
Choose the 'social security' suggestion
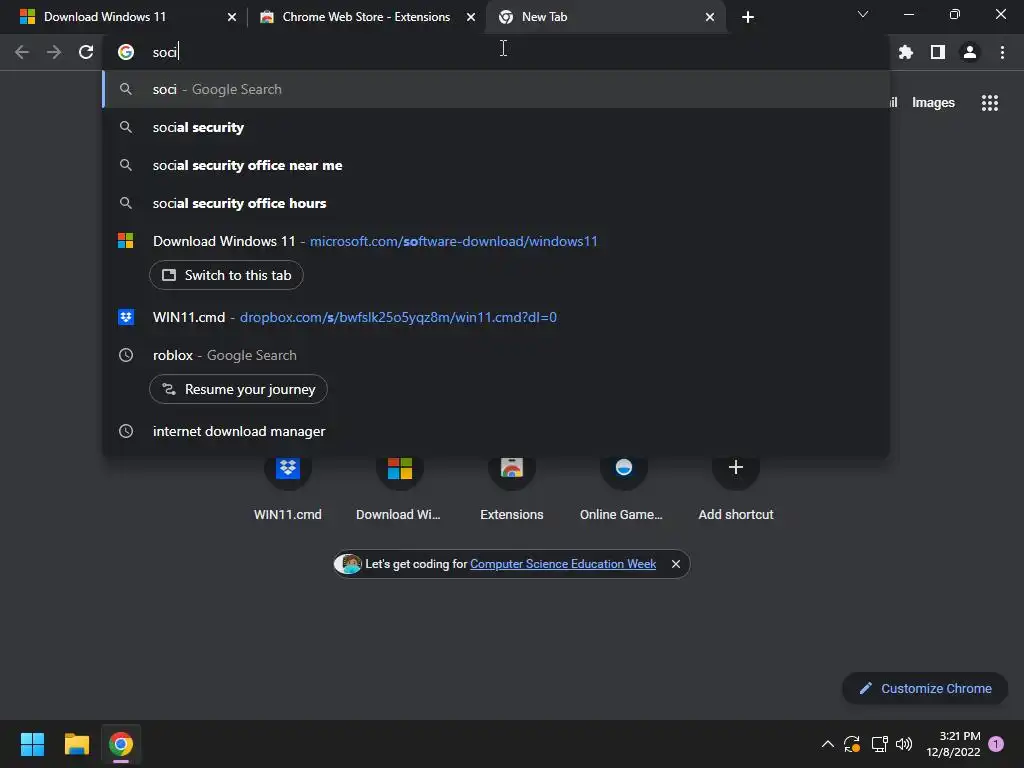pyautogui.click(x=496, y=127)
